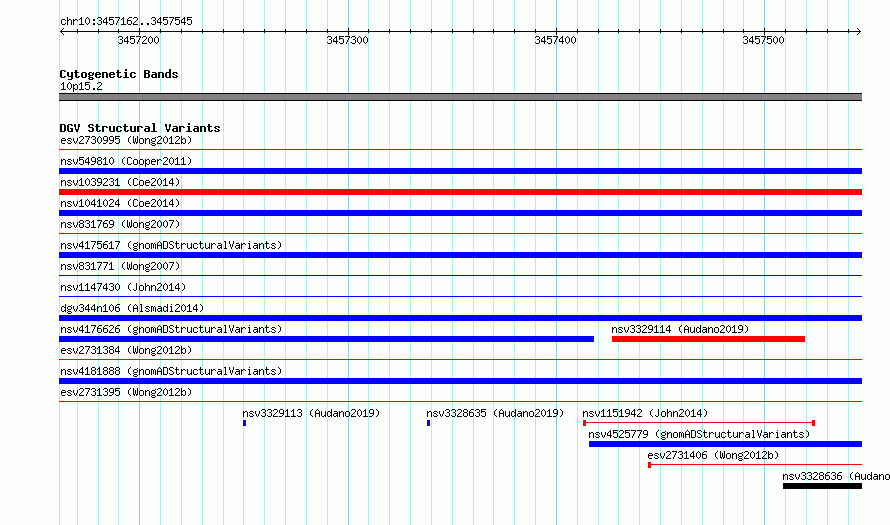Click the esv2730995 (Wong2012b) variant label
Screen dimensions: 890x525
click(126, 140)
